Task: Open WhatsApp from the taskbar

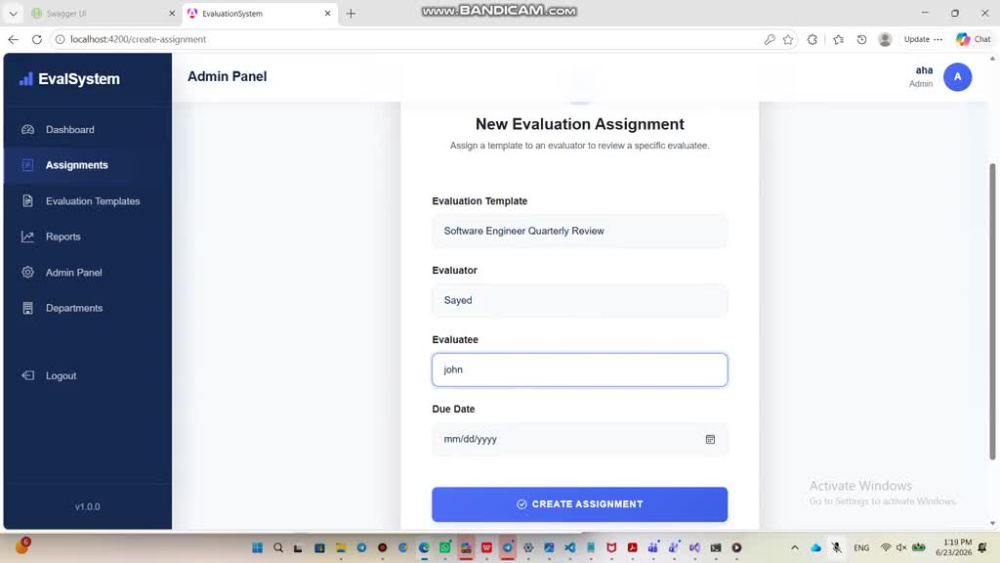Action: click(x=445, y=548)
